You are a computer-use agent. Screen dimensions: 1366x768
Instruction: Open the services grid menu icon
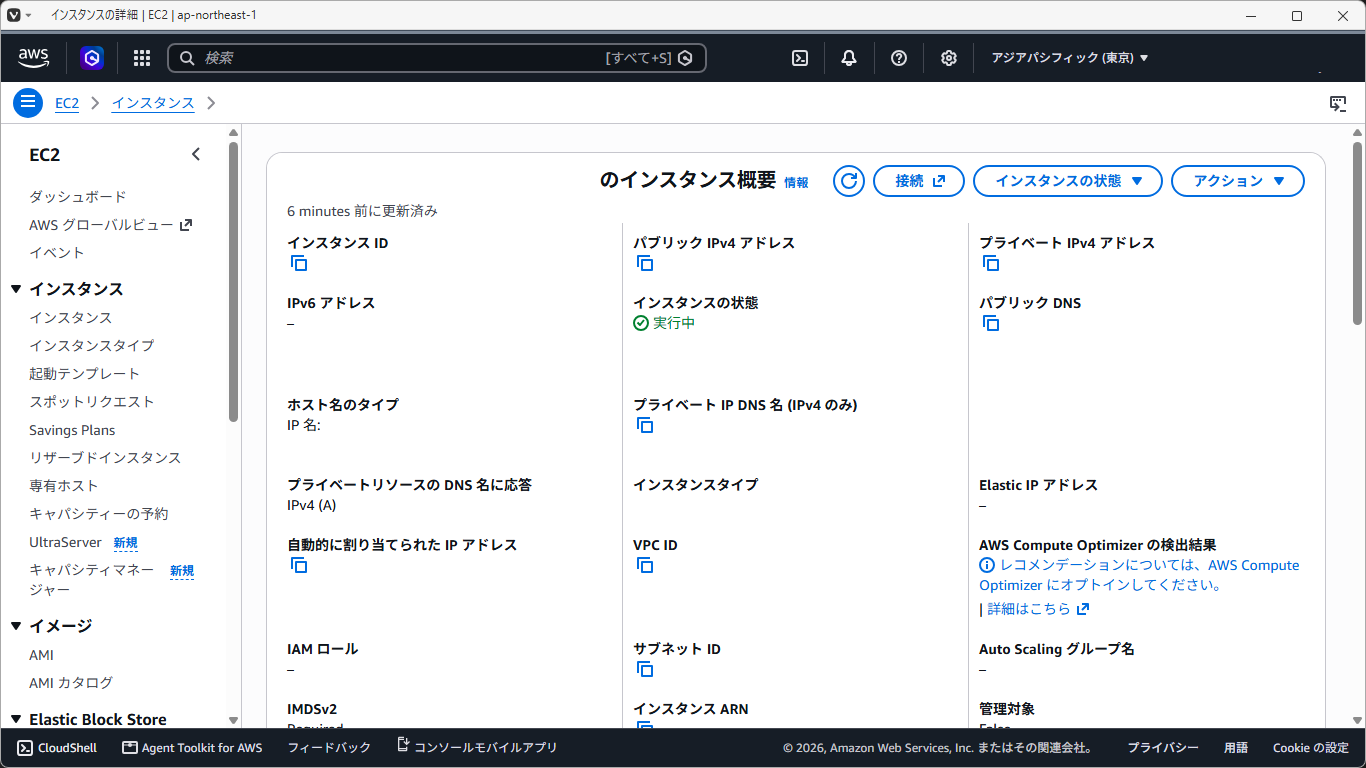point(142,58)
